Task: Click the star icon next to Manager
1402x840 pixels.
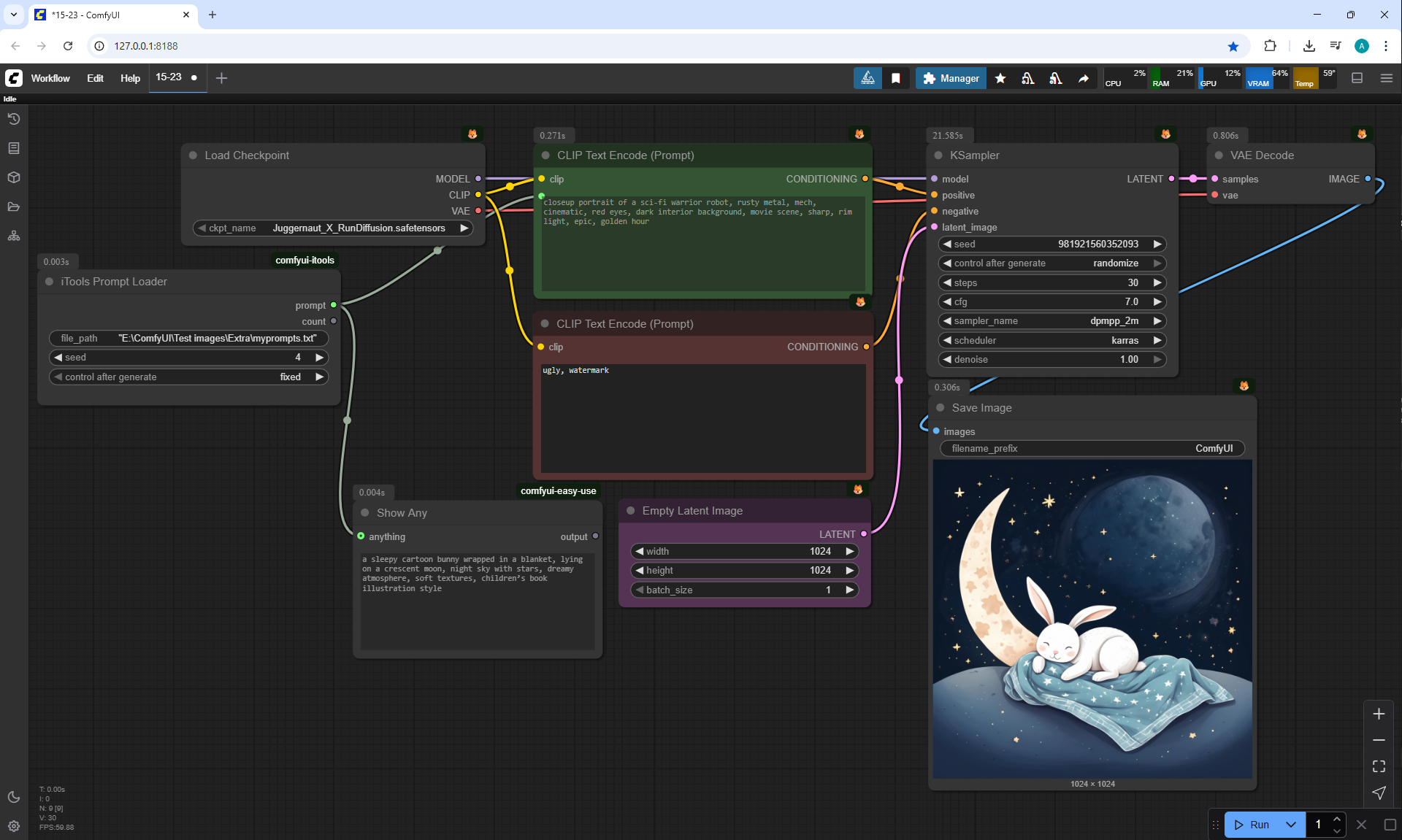Action: [1000, 78]
